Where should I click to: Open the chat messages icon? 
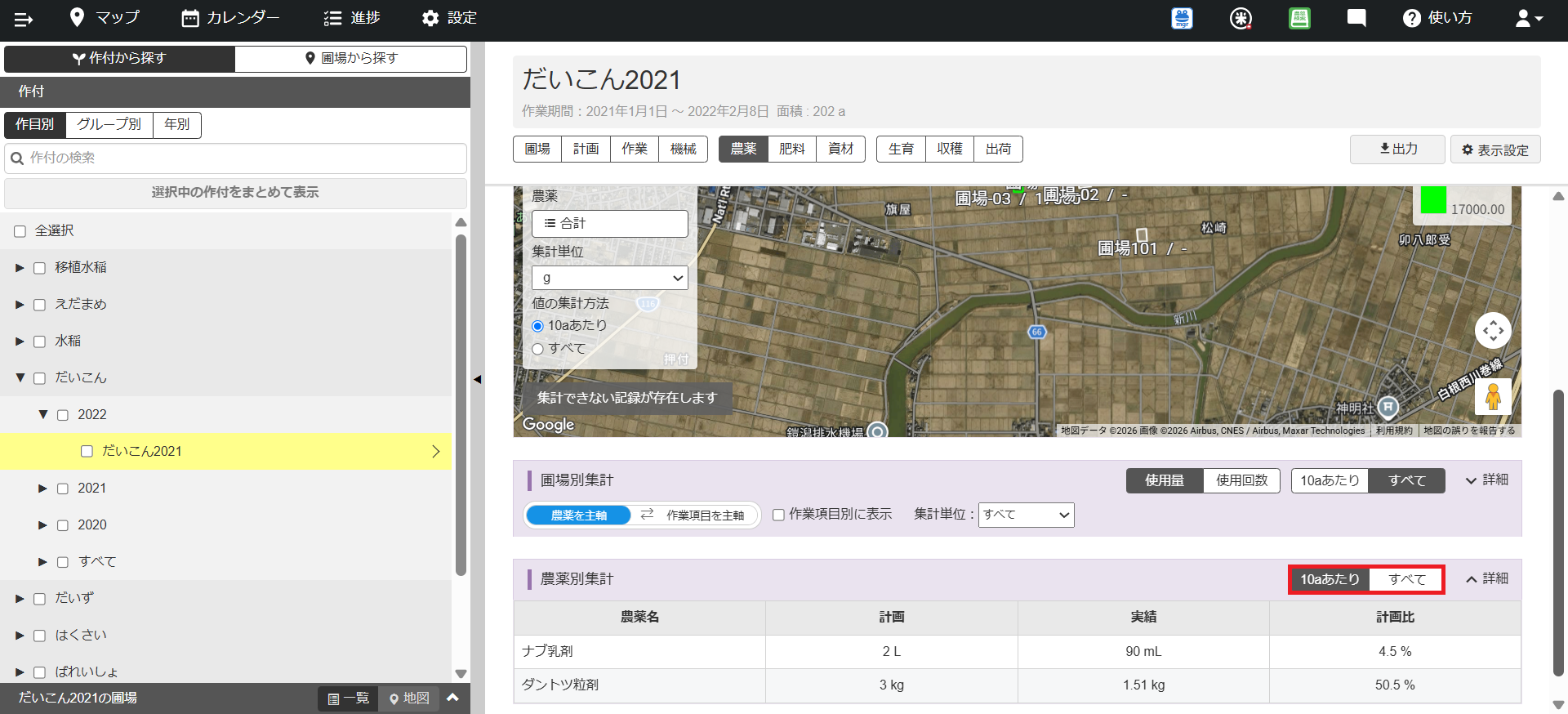(1356, 18)
